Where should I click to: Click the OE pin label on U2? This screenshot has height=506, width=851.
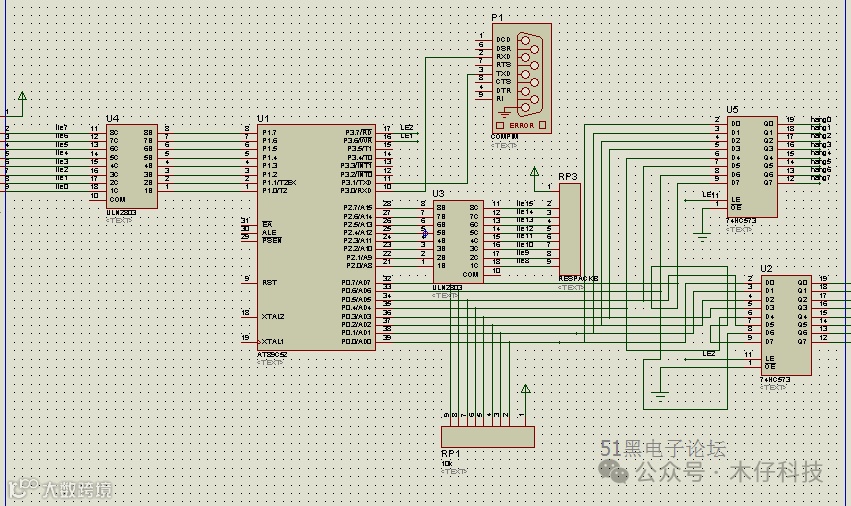click(770, 366)
